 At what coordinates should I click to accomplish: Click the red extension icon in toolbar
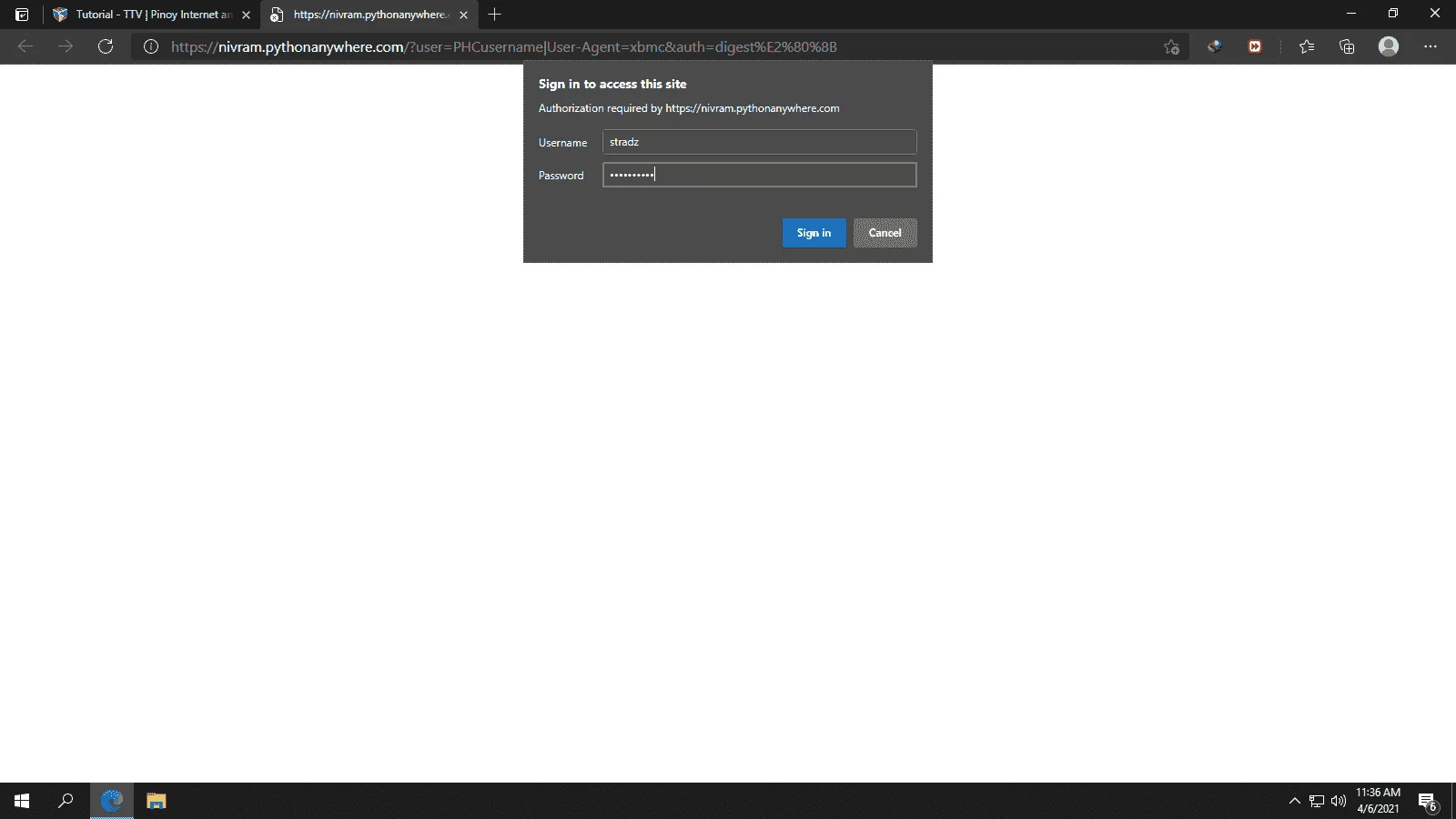(1255, 46)
